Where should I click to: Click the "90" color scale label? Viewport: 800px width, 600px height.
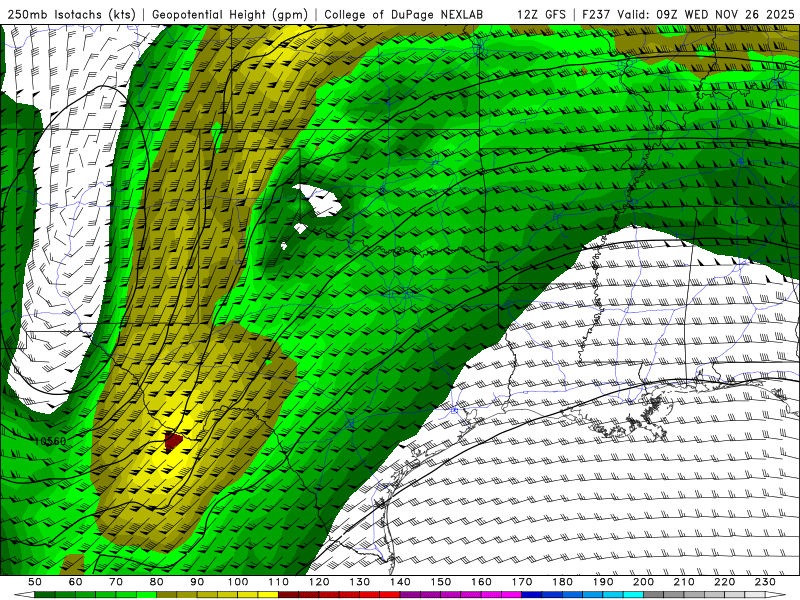click(x=197, y=582)
